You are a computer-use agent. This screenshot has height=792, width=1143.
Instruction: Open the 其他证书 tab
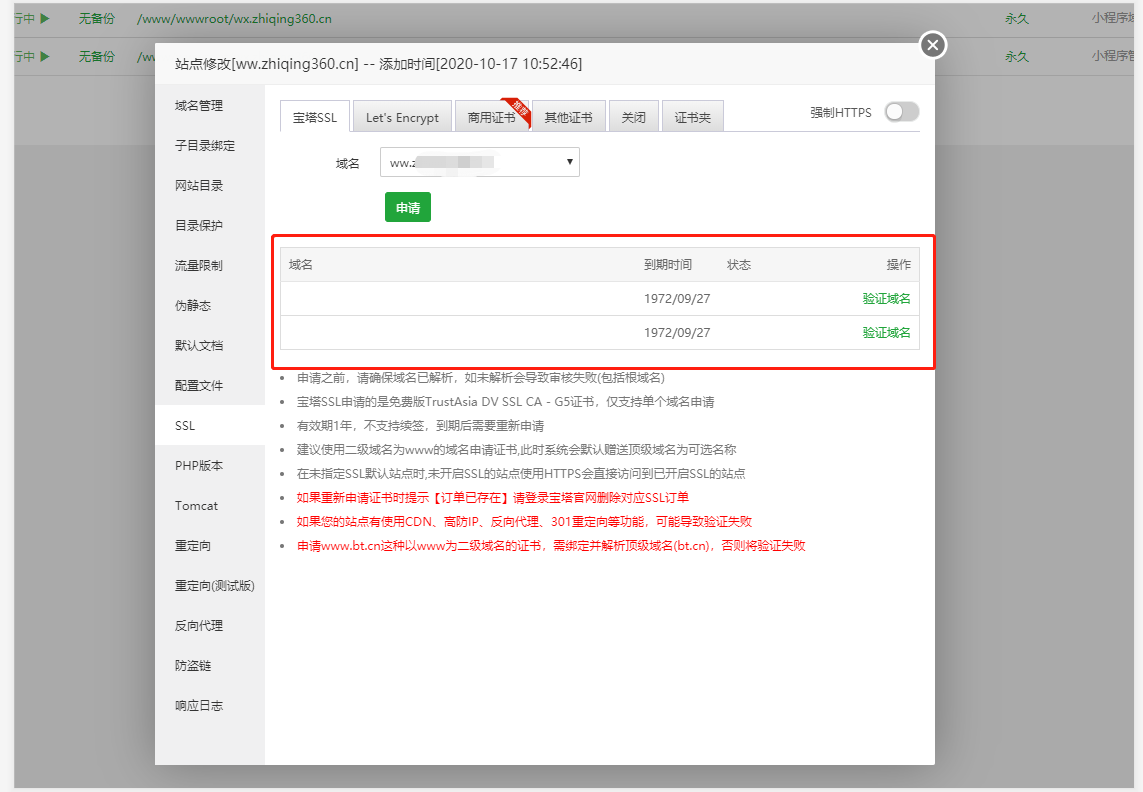pos(569,117)
